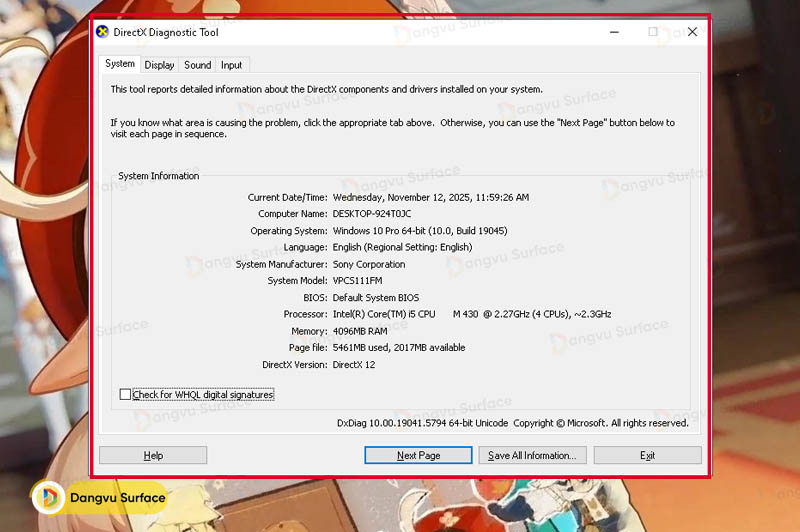Click the DirectX icon in the title bar
The height and width of the screenshot is (532, 800).
[x=102, y=32]
